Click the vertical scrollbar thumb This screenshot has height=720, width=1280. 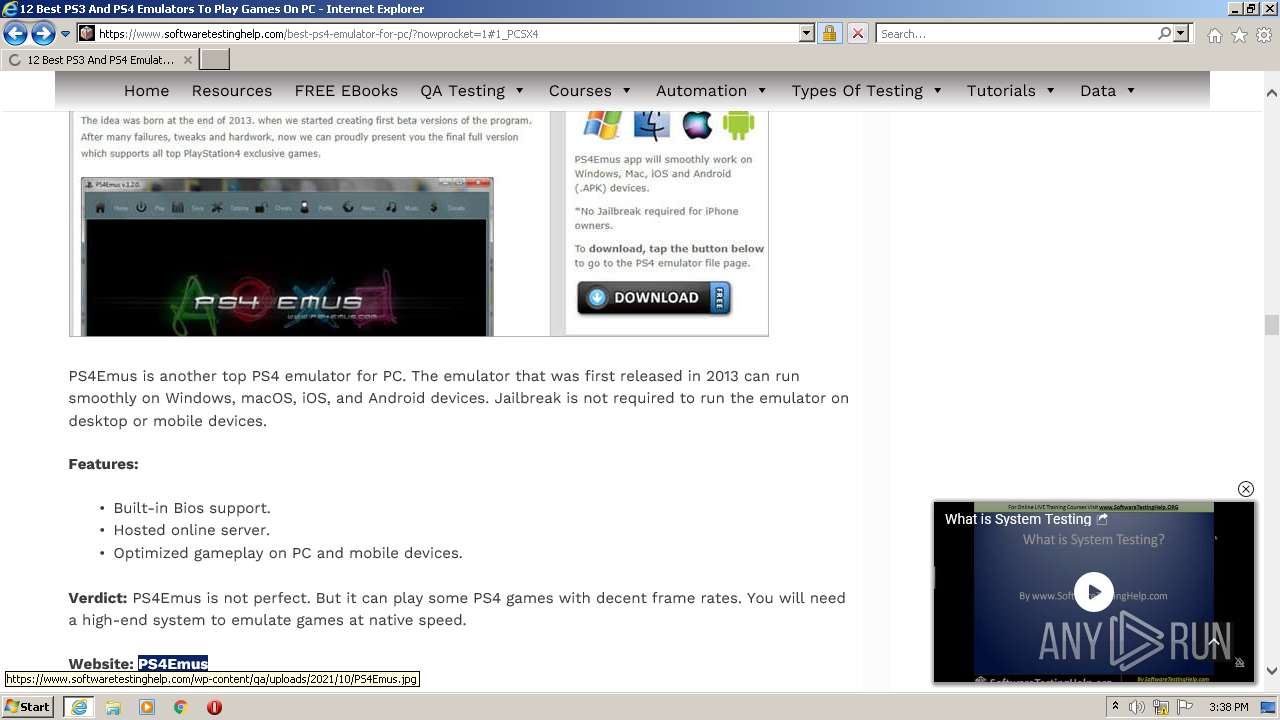pos(1271,325)
